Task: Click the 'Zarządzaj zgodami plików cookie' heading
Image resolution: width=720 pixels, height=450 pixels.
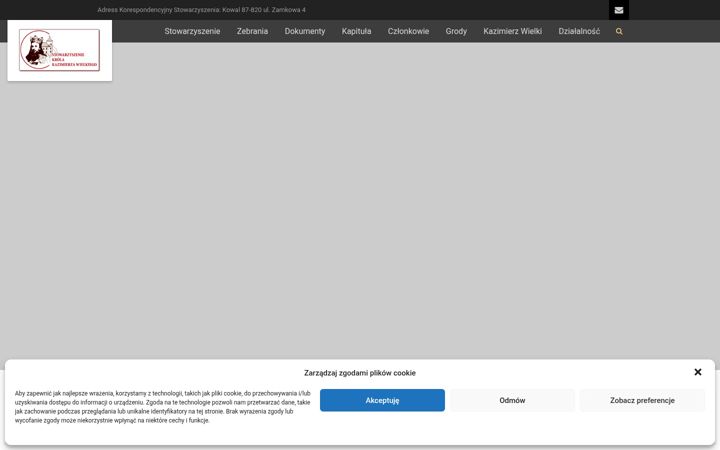Action: [x=360, y=373]
